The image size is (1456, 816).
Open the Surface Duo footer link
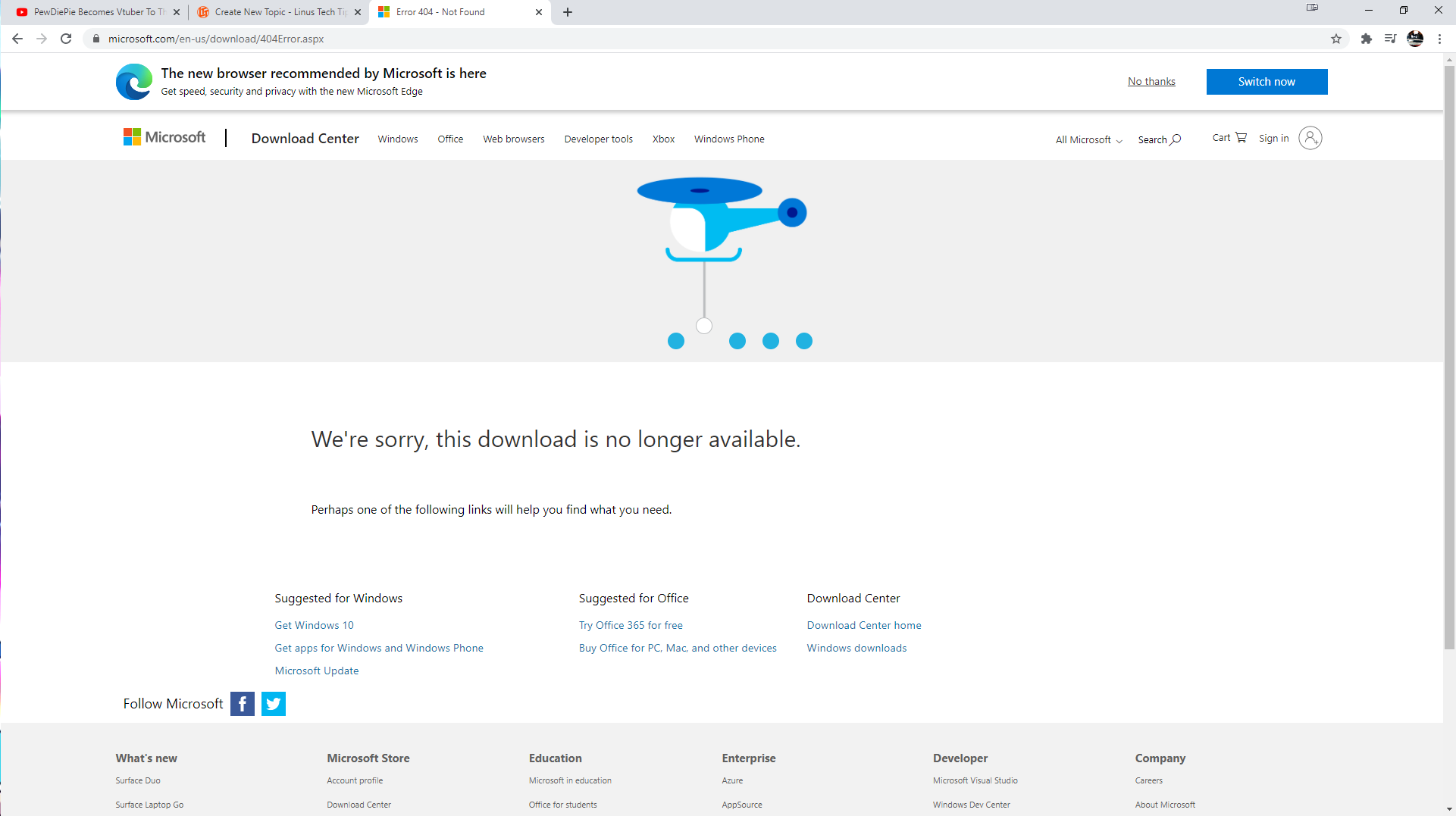click(138, 780)
